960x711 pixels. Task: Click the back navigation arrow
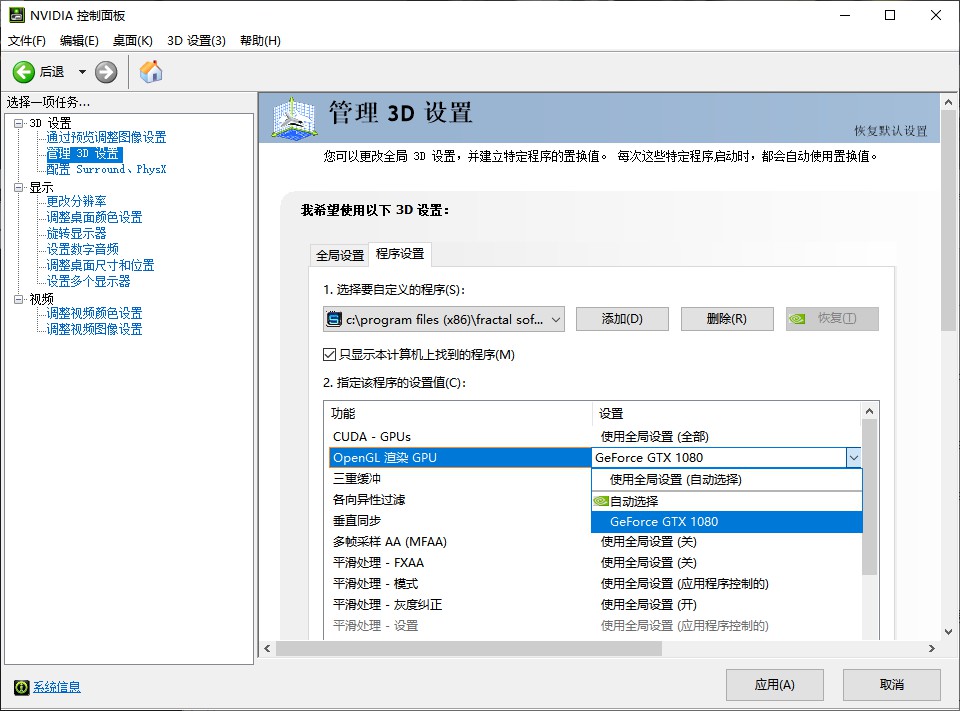click(24, 71)
